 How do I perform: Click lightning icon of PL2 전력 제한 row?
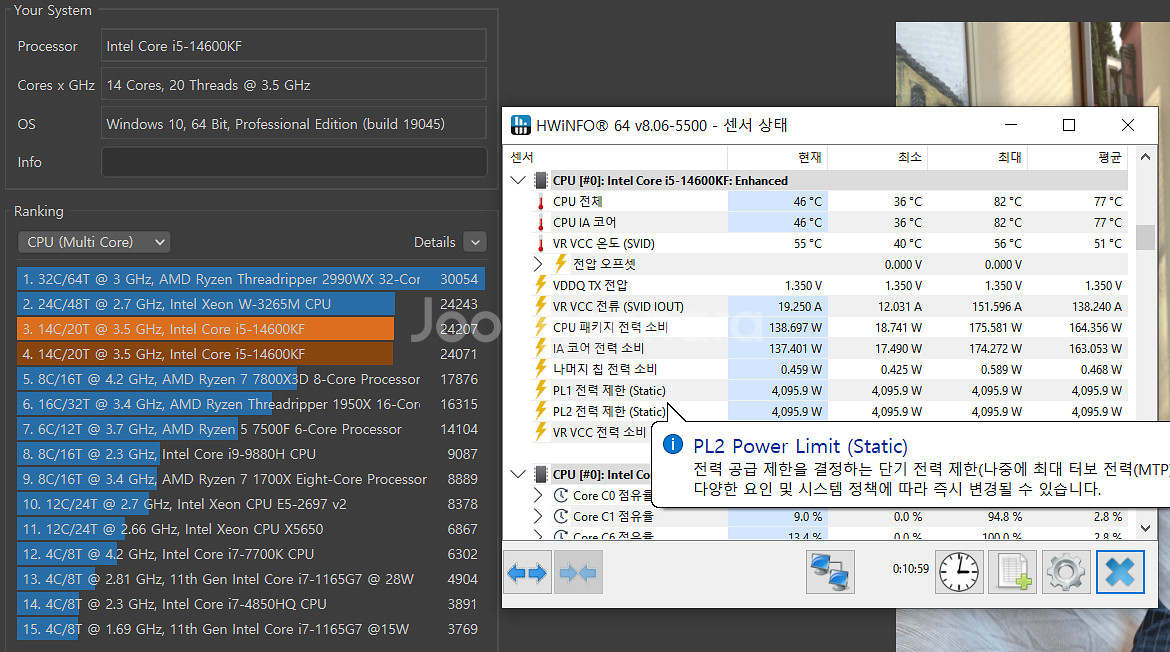click(541, 411)
